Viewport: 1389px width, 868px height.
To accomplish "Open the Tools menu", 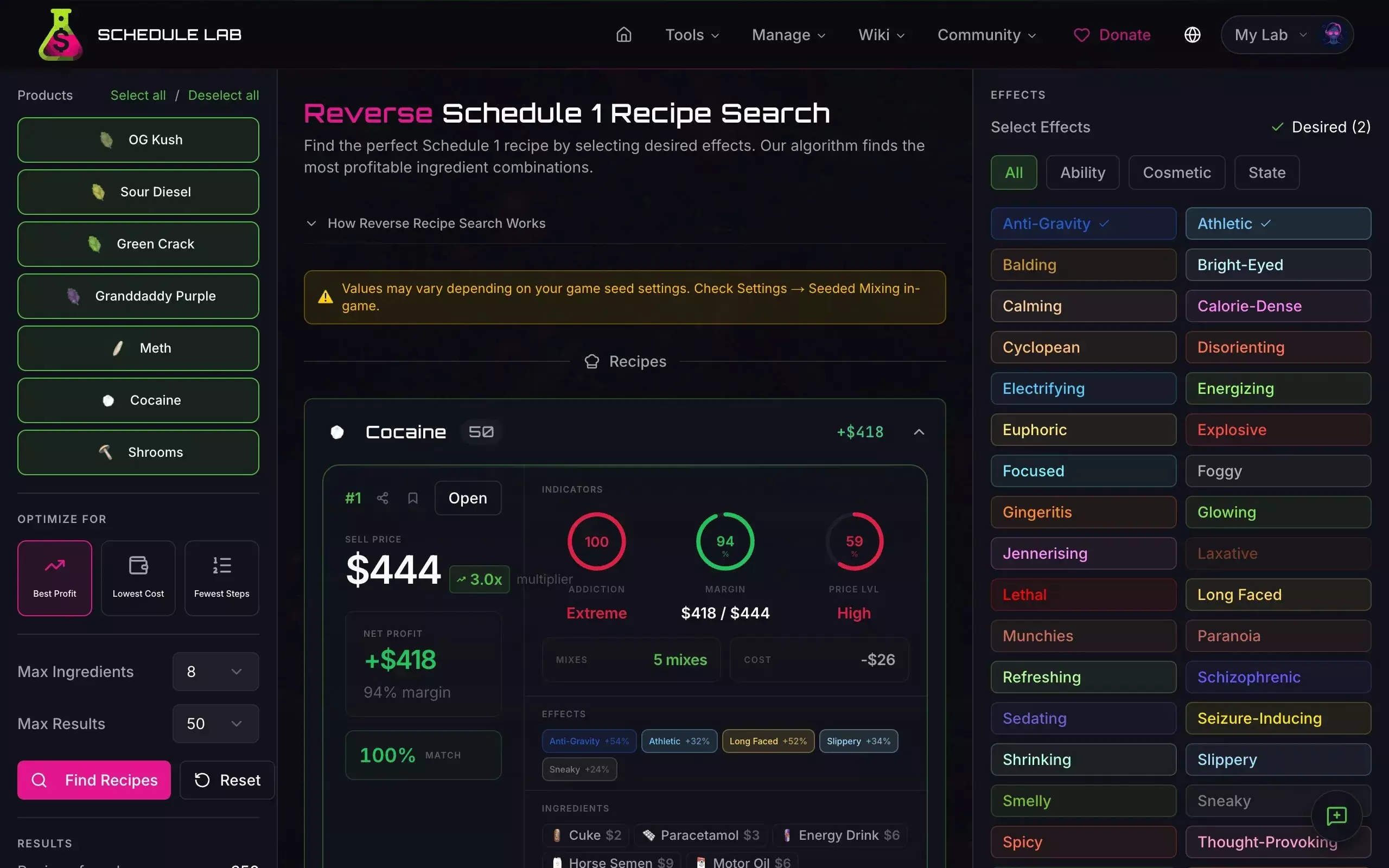I will 692,35.
